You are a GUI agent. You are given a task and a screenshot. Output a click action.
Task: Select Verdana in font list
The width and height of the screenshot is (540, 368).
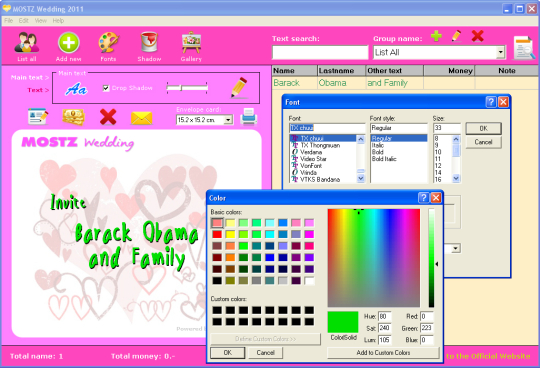[311, 152]
